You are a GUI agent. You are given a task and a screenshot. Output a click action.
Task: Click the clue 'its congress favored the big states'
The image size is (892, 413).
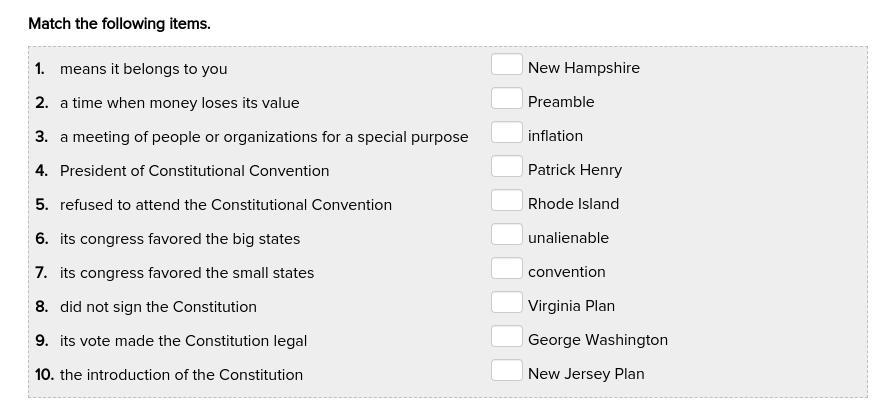click(x=180, y=239)
